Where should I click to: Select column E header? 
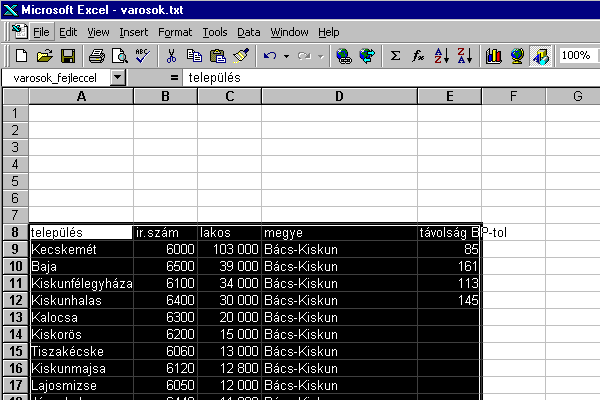pyautogui.click(x=450, y=96)
